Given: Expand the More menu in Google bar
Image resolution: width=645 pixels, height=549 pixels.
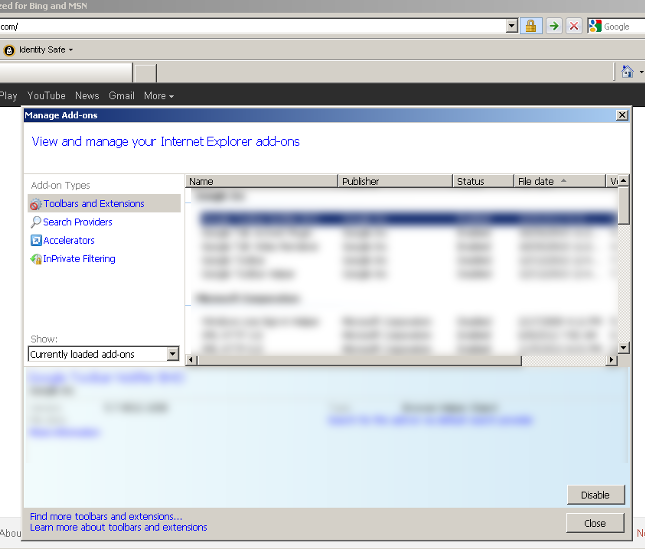Looking at the screenshot, I should (x=158, y=96).
